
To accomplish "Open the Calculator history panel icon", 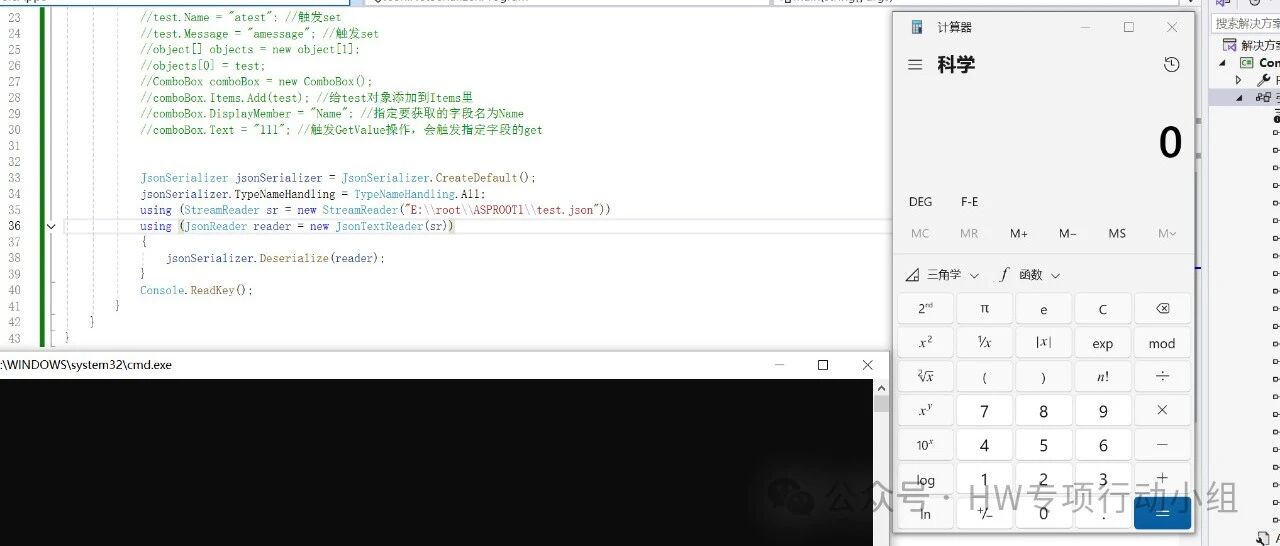I will (1171, 64).
